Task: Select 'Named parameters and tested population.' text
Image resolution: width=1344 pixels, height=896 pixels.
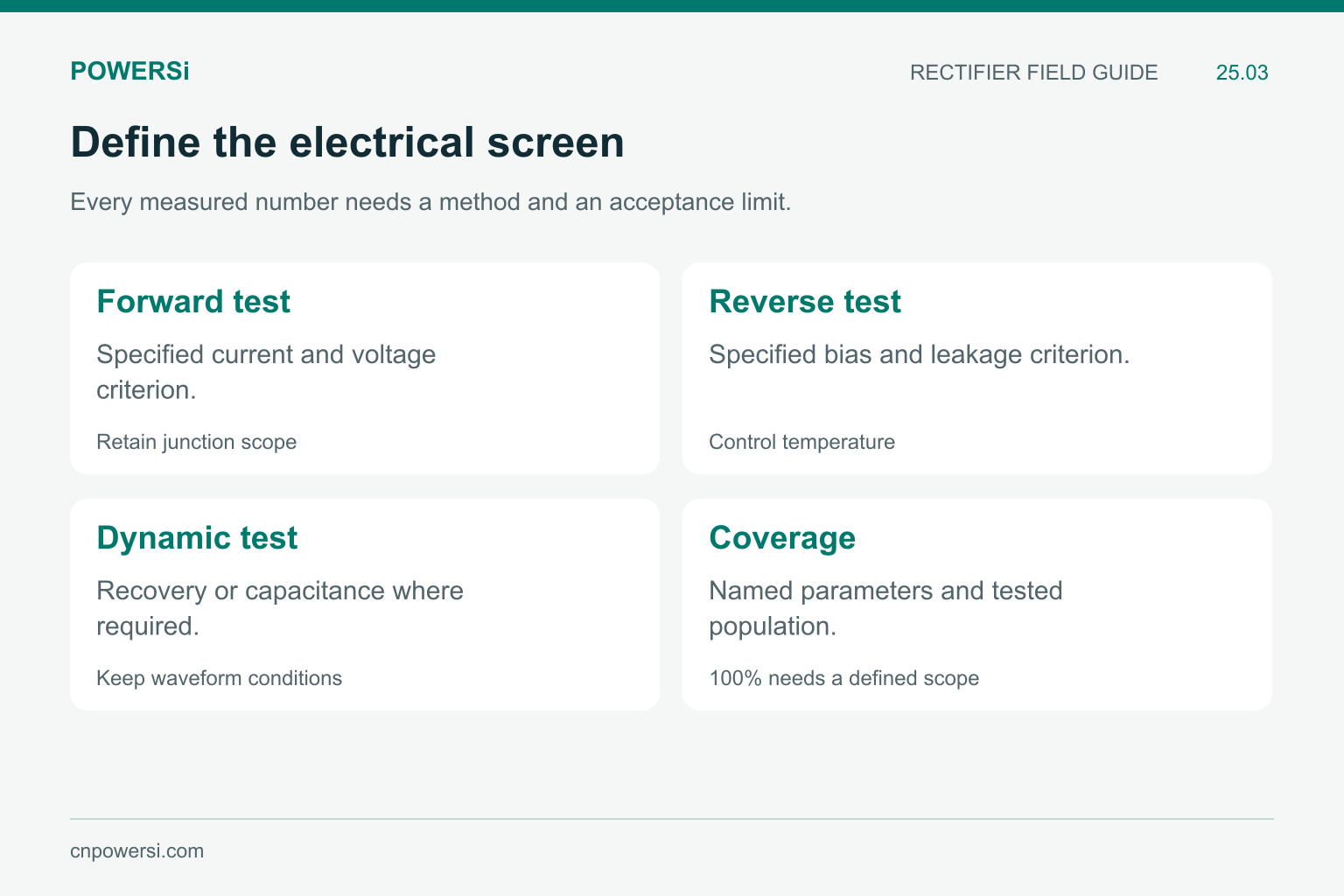Action: click(885, 608)
